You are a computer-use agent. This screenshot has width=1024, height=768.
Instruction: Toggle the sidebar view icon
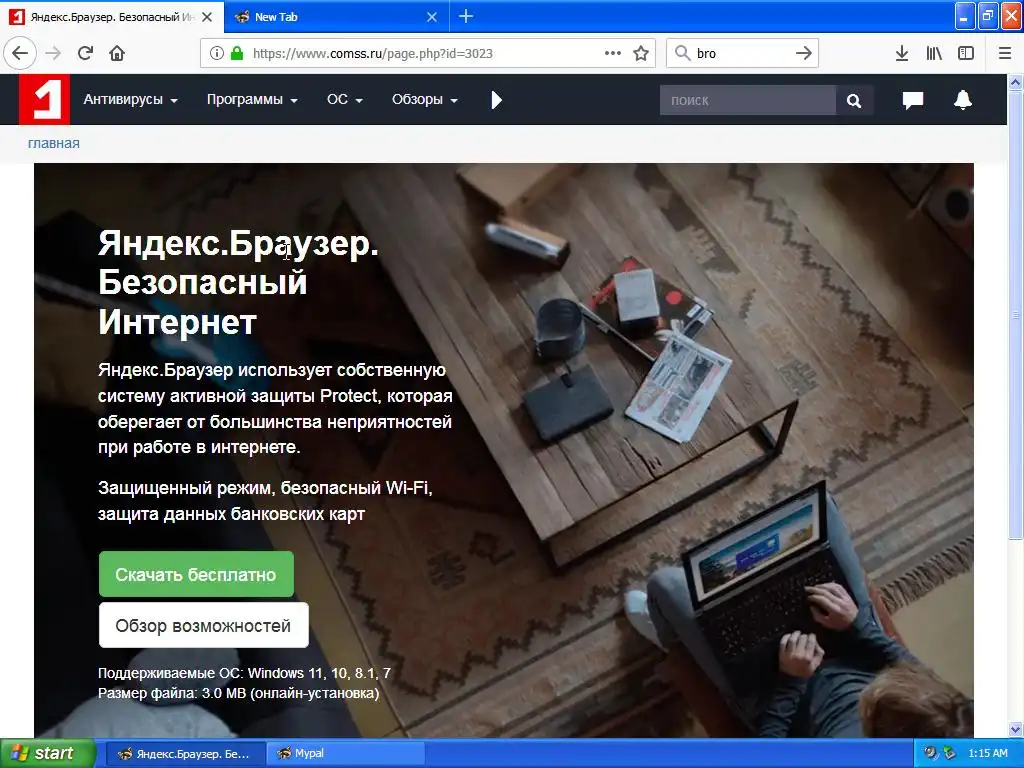click(x=966, y=54)
